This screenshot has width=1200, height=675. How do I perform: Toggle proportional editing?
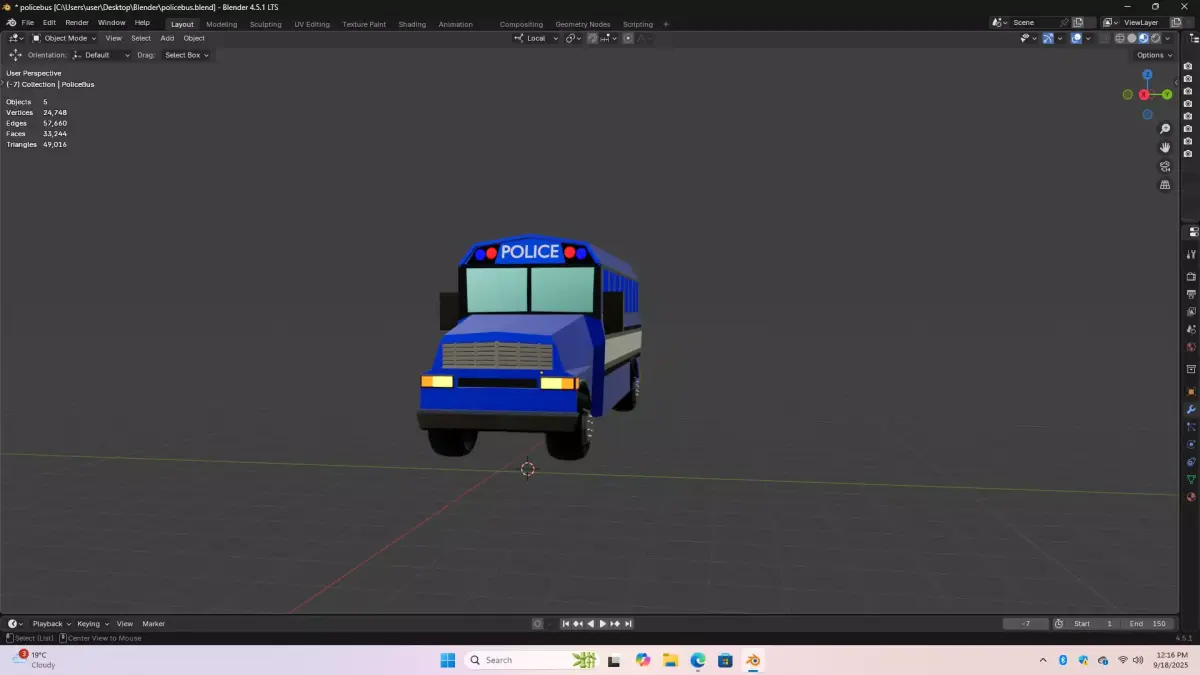[x=628, y=38]
